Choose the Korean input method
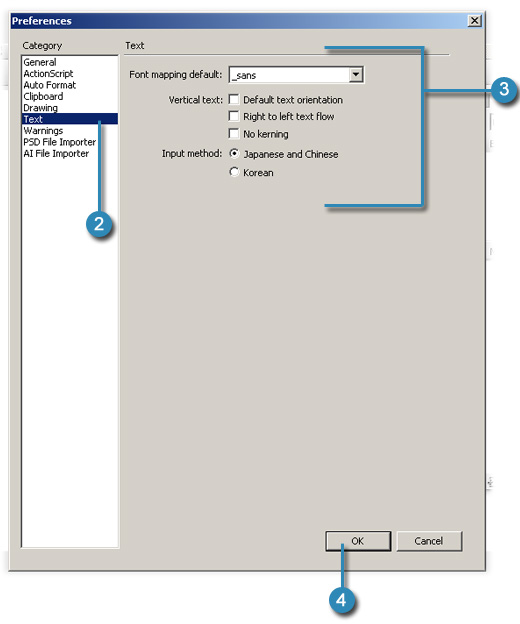This screenshot has height=624, width=520. [x=234, y=172]
